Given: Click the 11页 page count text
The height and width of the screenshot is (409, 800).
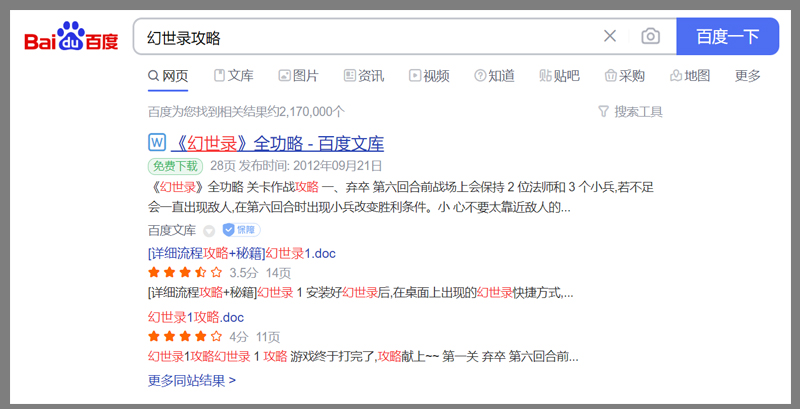Looking at the screenshot, I should tap(268, 337).
